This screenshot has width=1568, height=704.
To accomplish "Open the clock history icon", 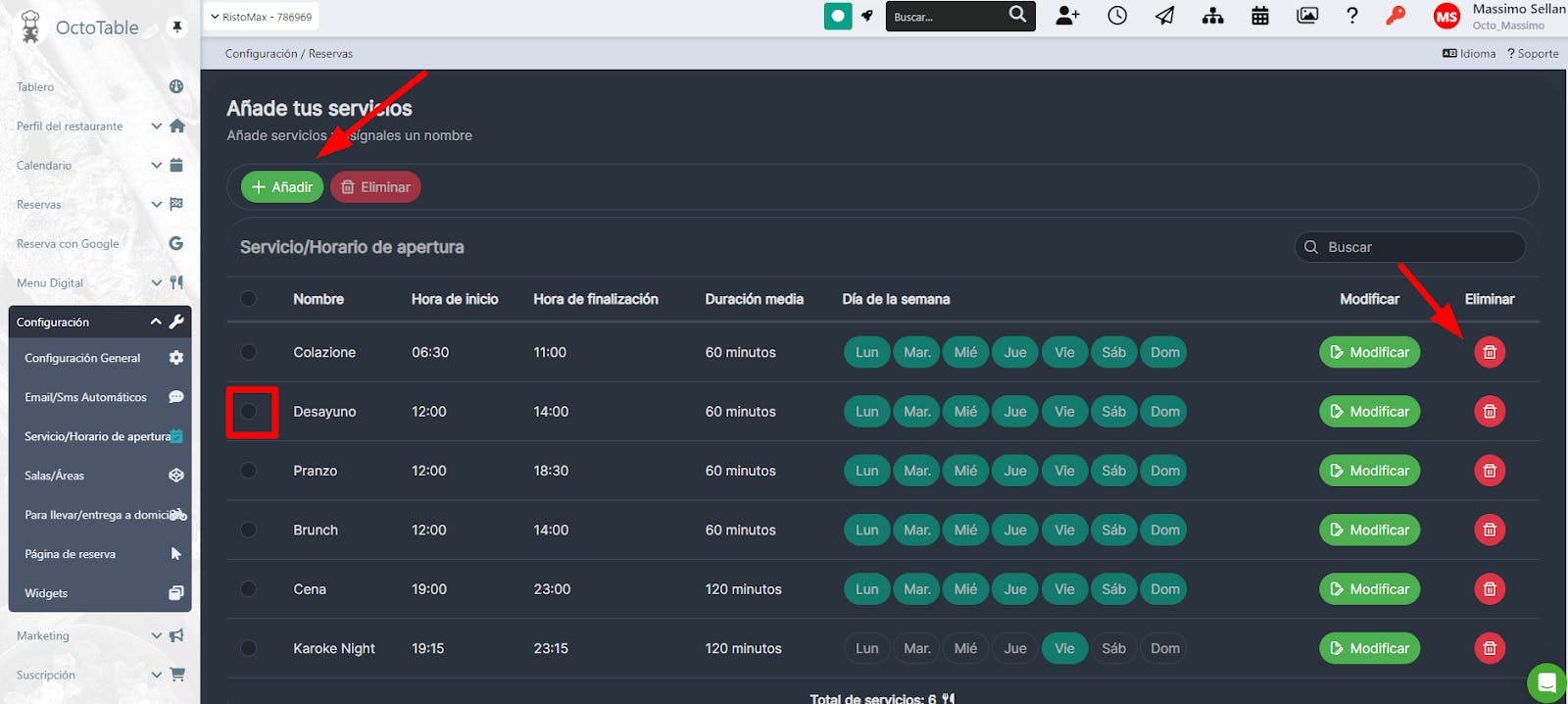I will (1117, 16).
